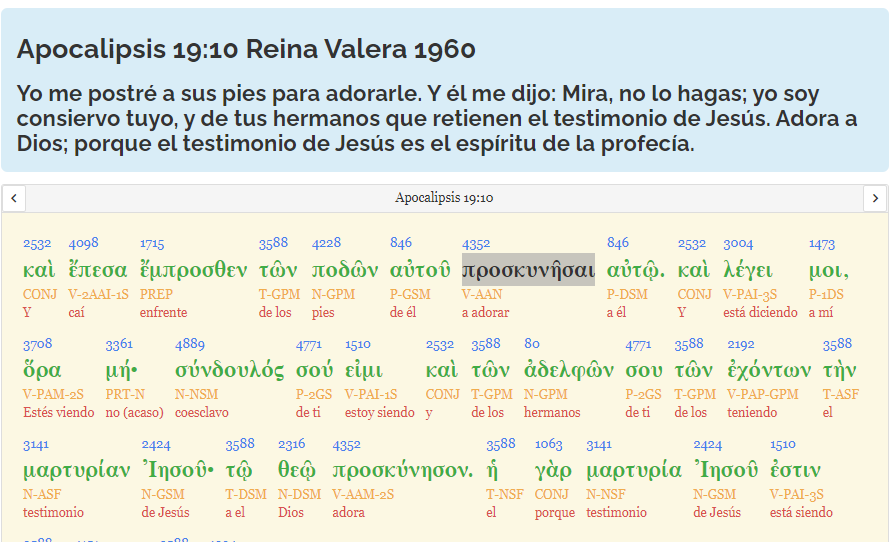Open Strong number 1063 link
The width and height of the screenshot is (889, 542).
click(x=548, y=444)
